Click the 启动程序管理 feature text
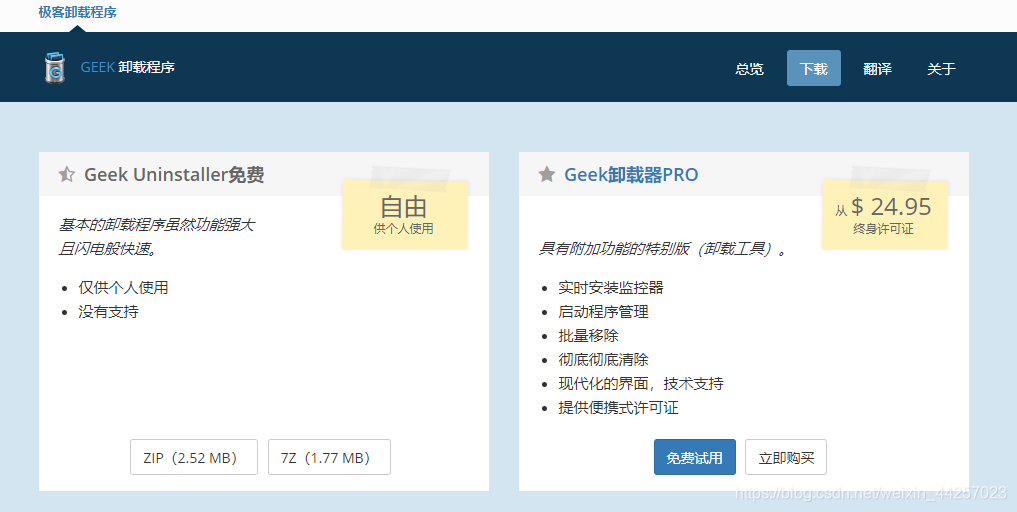This screenshot has height=512, width=1017. tap(603, 311)
